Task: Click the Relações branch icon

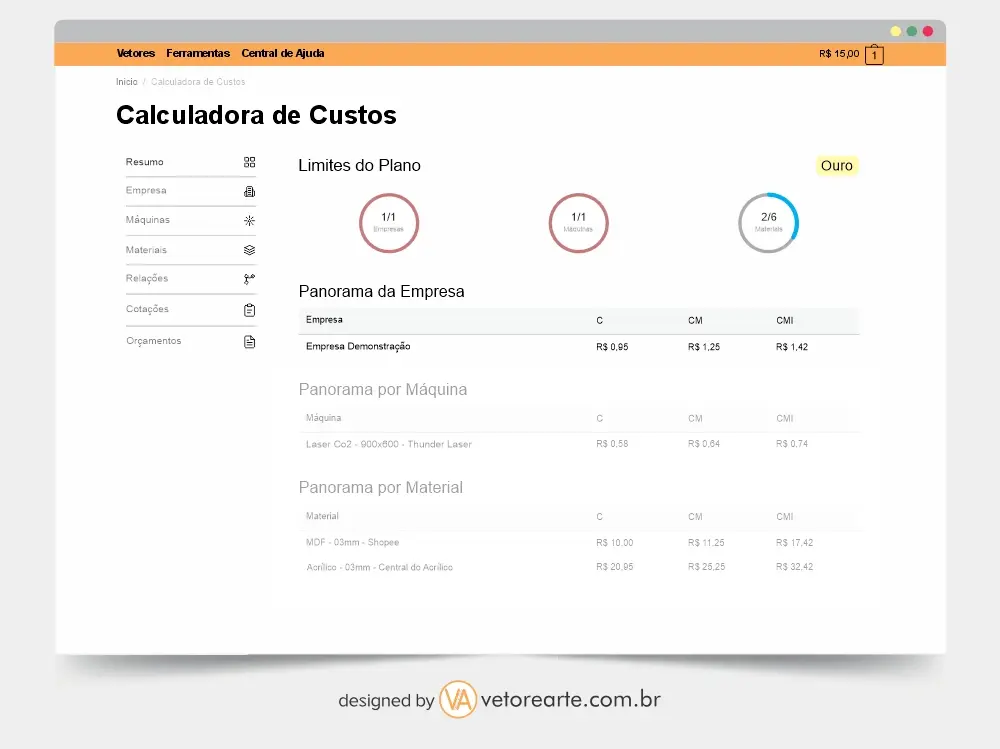Action: click(249, 279)
